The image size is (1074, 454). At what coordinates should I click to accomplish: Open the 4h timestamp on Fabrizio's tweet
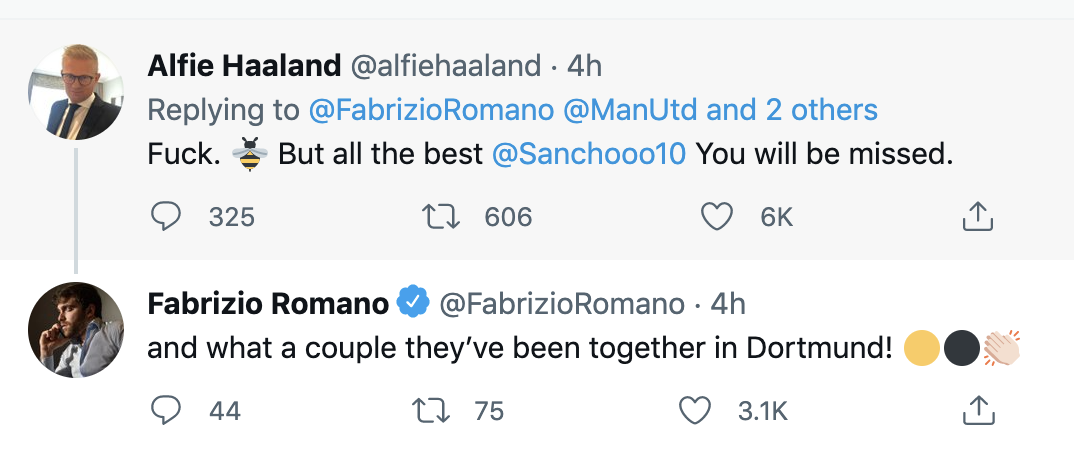point(728,302)
